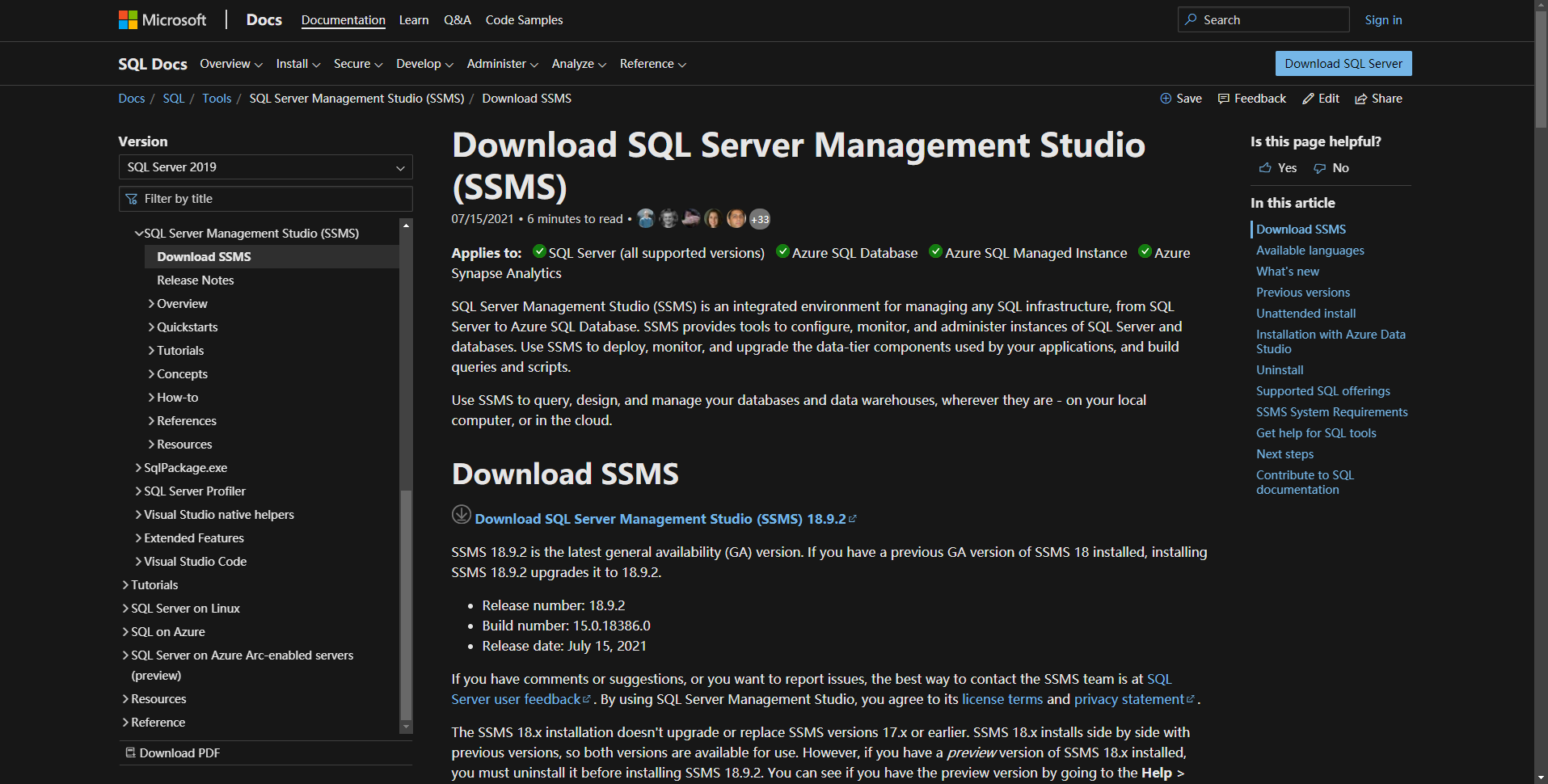Jump to Uninstall section
The height and width of the screenshot is (784, 1548).
click(1280, 370)
